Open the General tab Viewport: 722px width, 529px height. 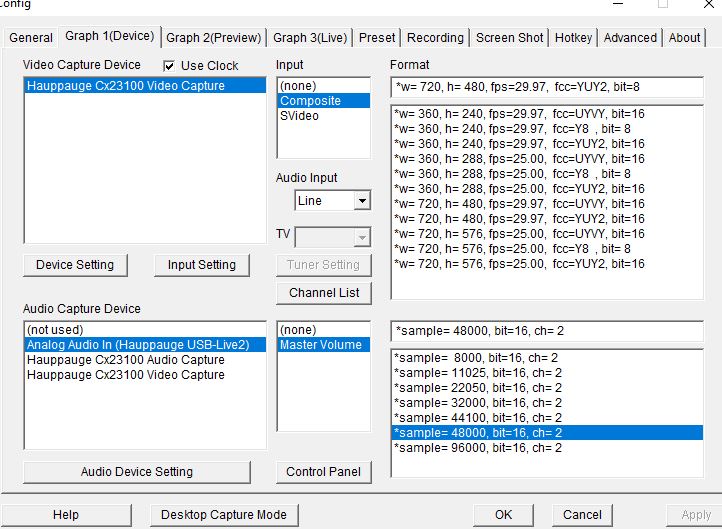point(31,37)
